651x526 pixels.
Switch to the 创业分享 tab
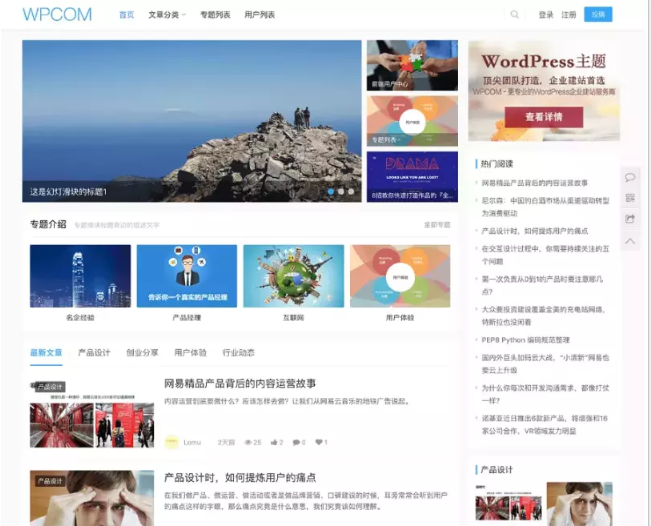click(142, 352)
